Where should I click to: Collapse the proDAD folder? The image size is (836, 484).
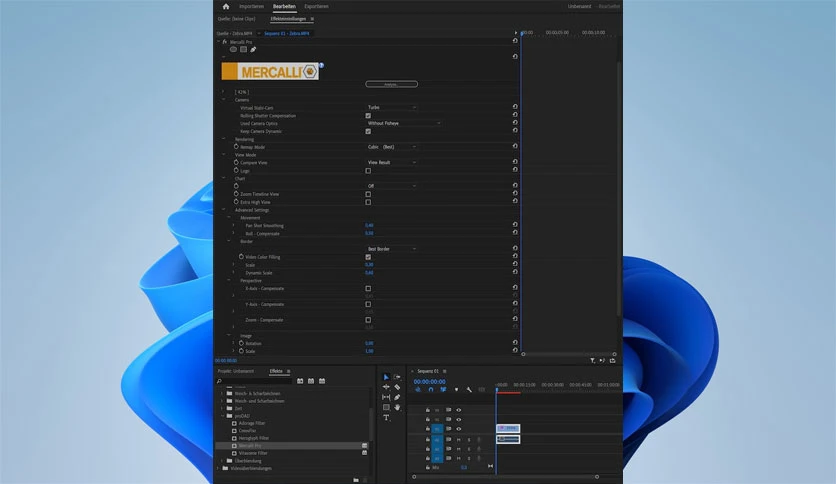(x=222, y=416)
